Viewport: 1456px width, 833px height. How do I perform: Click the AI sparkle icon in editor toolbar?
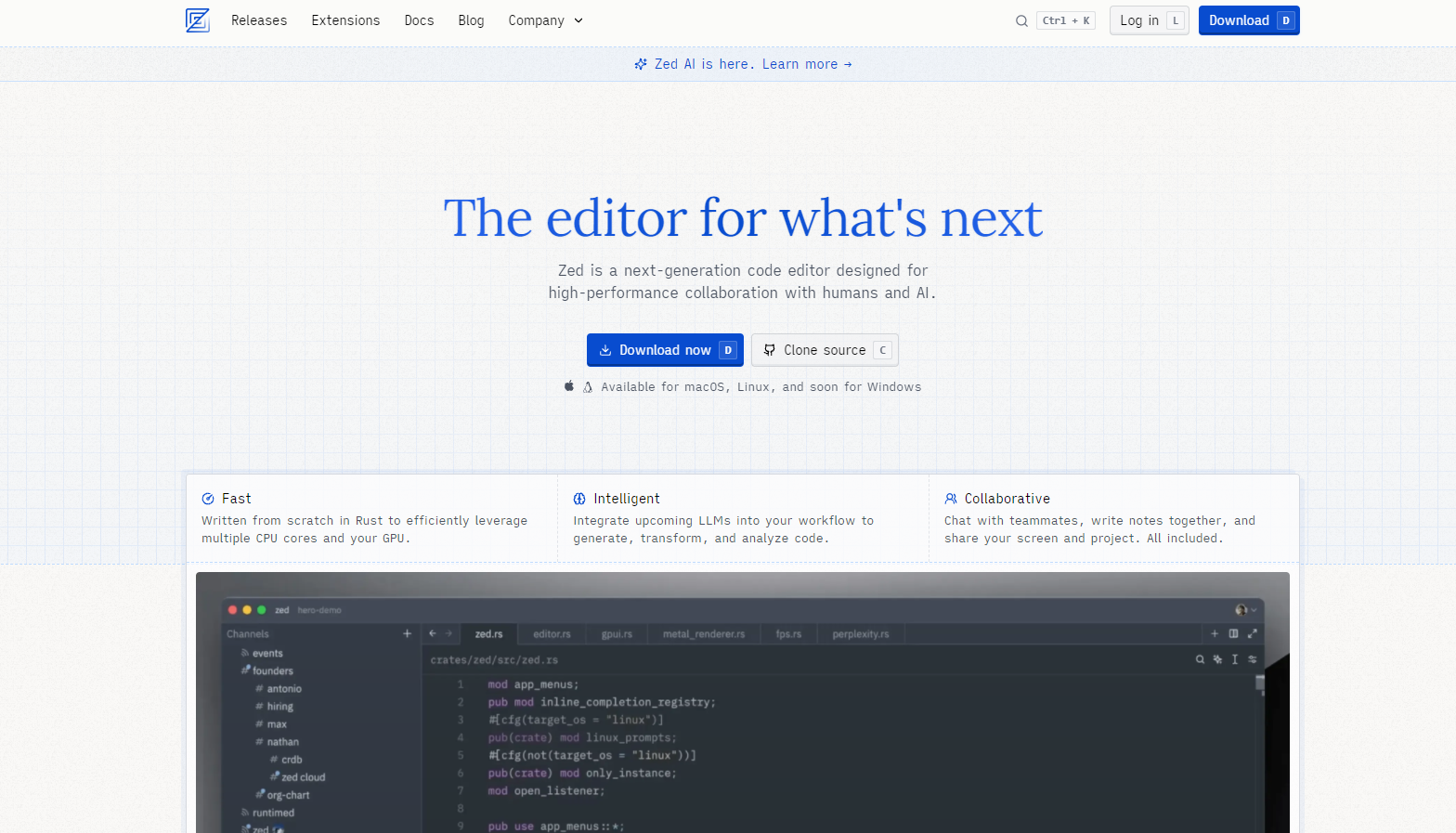(x=1217, y=659)
